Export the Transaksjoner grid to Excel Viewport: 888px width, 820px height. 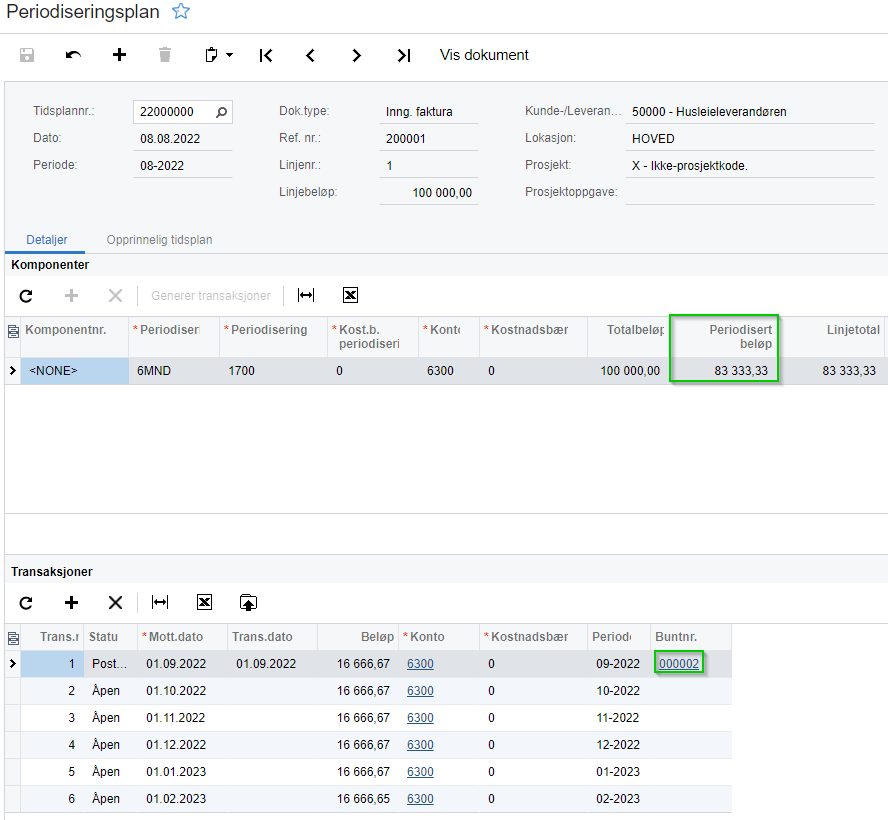[x=204, y=602]
